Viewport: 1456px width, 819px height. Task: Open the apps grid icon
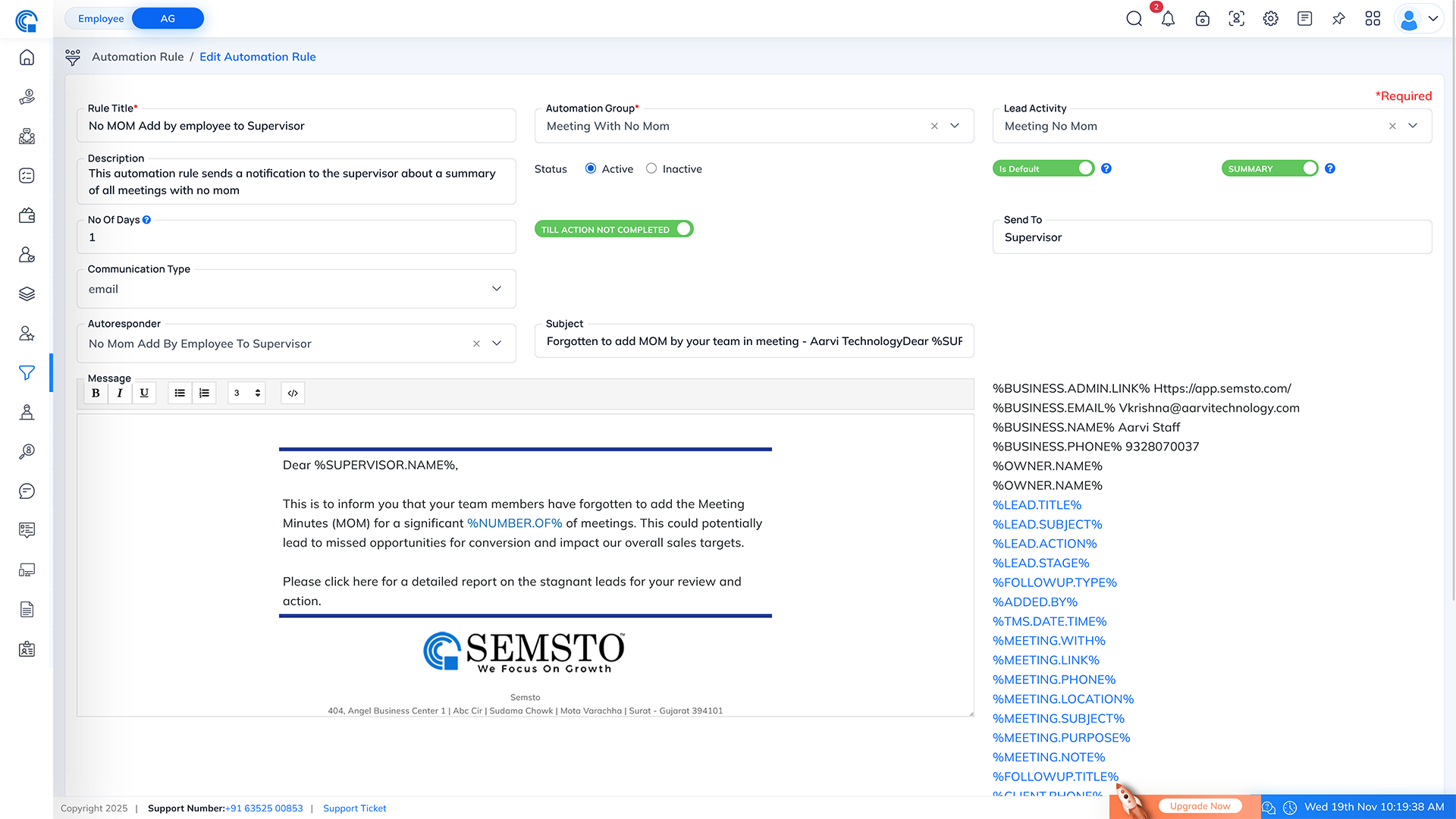[x=1373, y=19]
